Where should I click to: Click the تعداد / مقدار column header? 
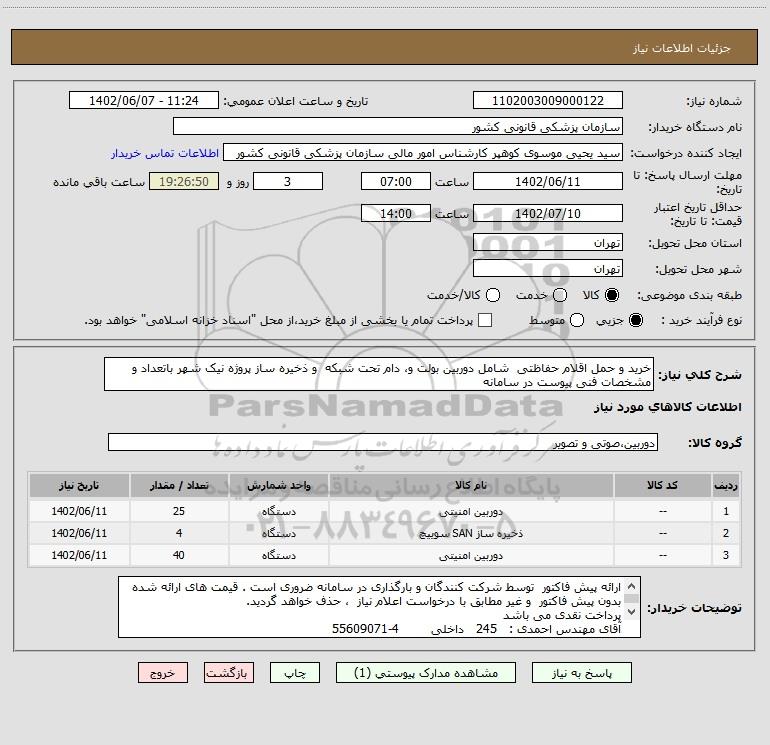tap(179, 486)
